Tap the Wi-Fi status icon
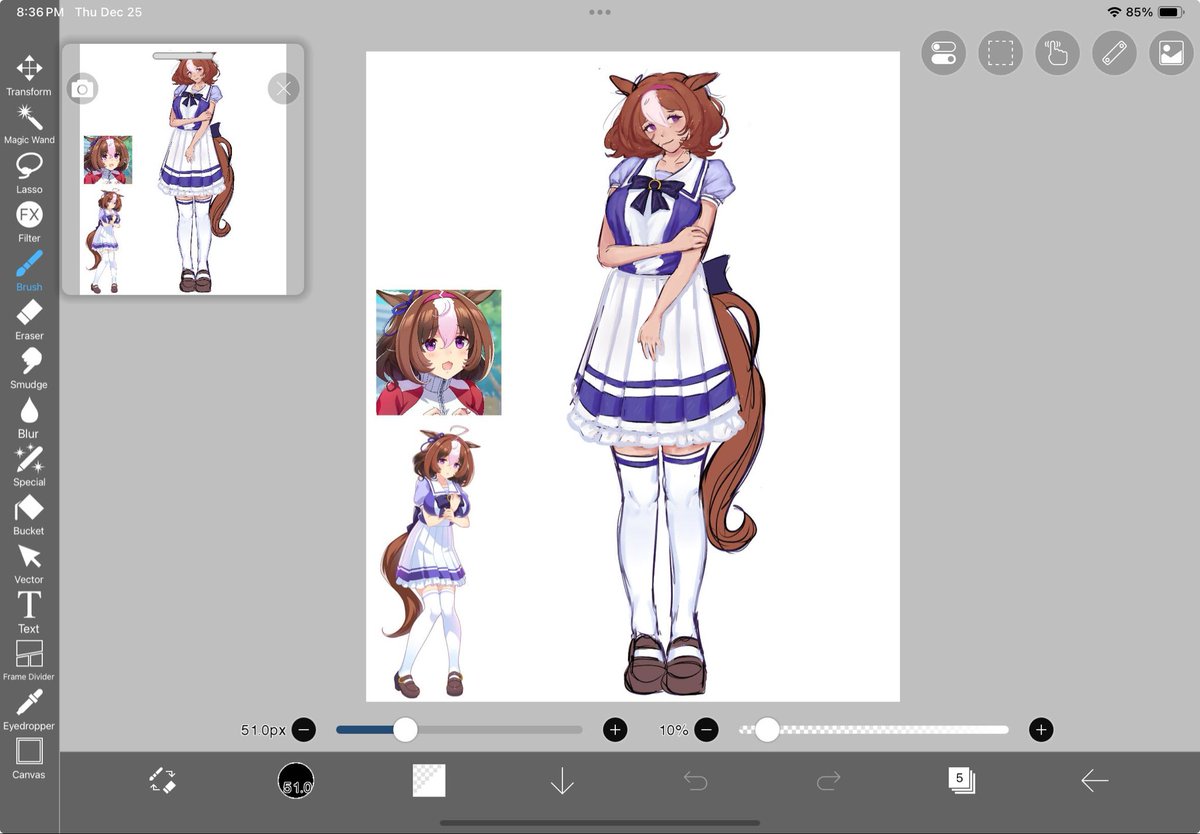 click(1114, 12)
